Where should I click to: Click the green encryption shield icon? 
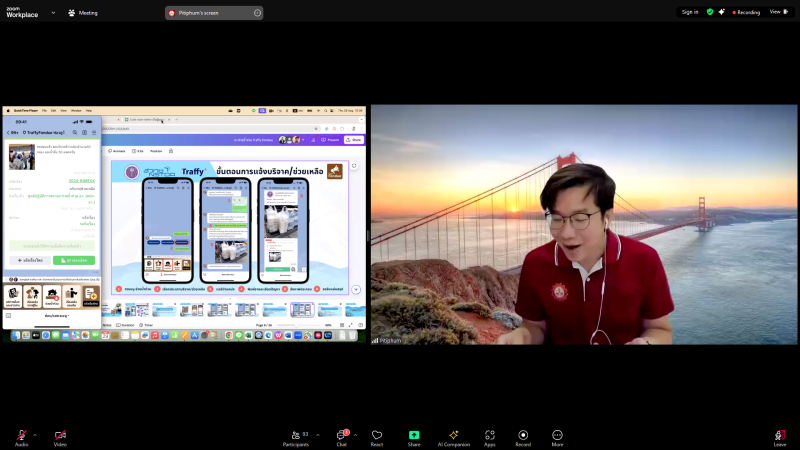coord(710,12)
